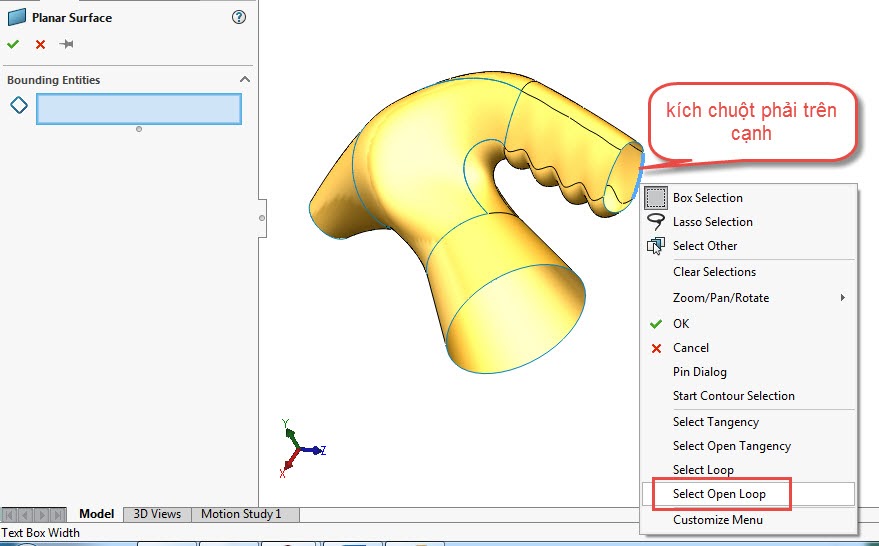Click the XYZ coordinate triad
The image size is (879, 546).
(x=301, y=449)
